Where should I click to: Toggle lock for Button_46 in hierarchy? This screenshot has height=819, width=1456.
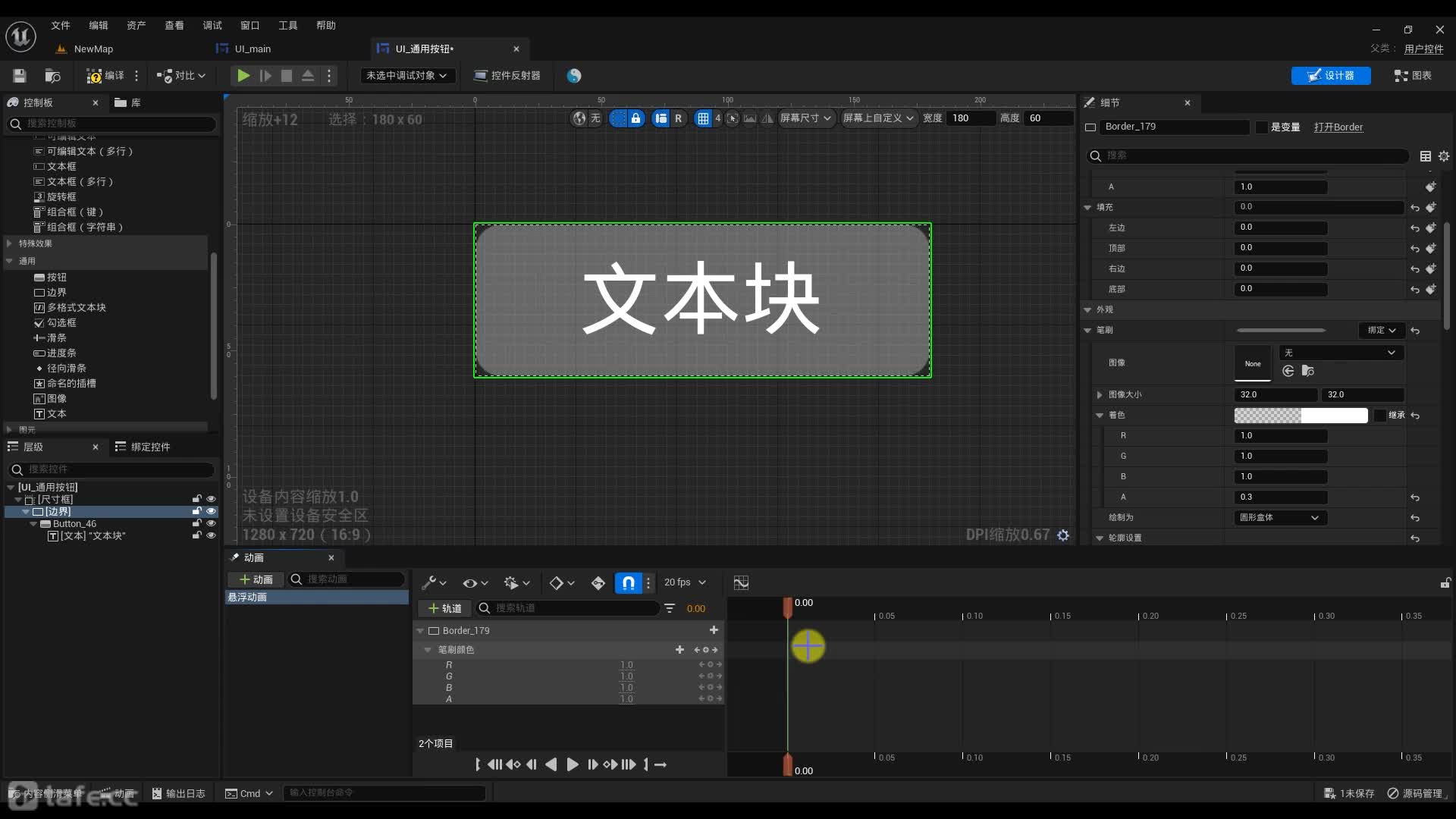[x=196, y=523]
